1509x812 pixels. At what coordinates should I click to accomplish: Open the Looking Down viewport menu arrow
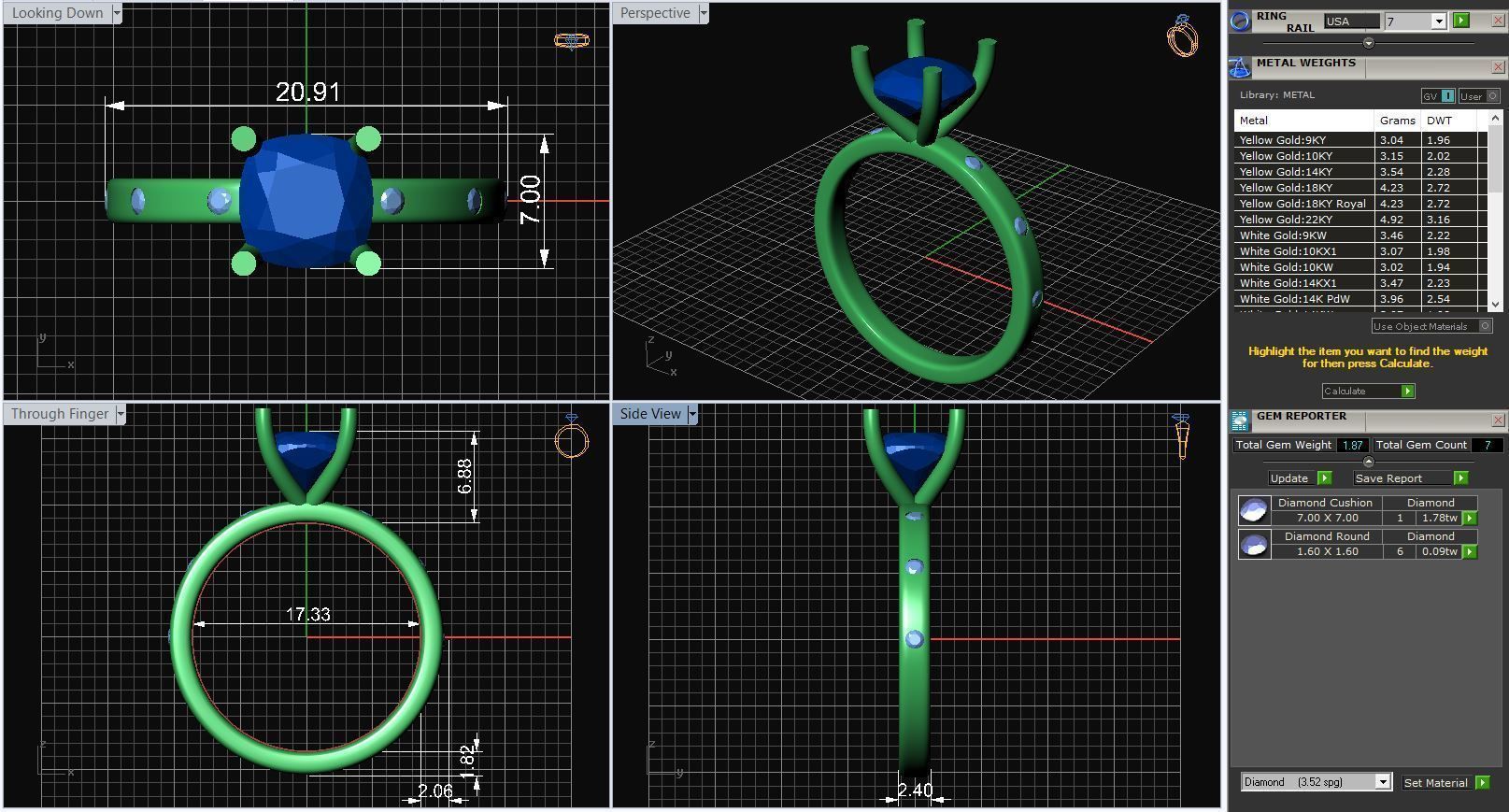tap(117, 13)
